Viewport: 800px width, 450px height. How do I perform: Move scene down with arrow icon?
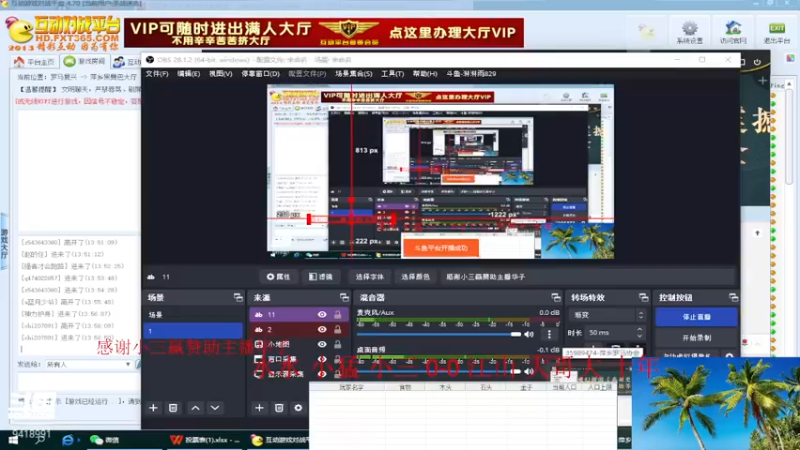[215, 408]
